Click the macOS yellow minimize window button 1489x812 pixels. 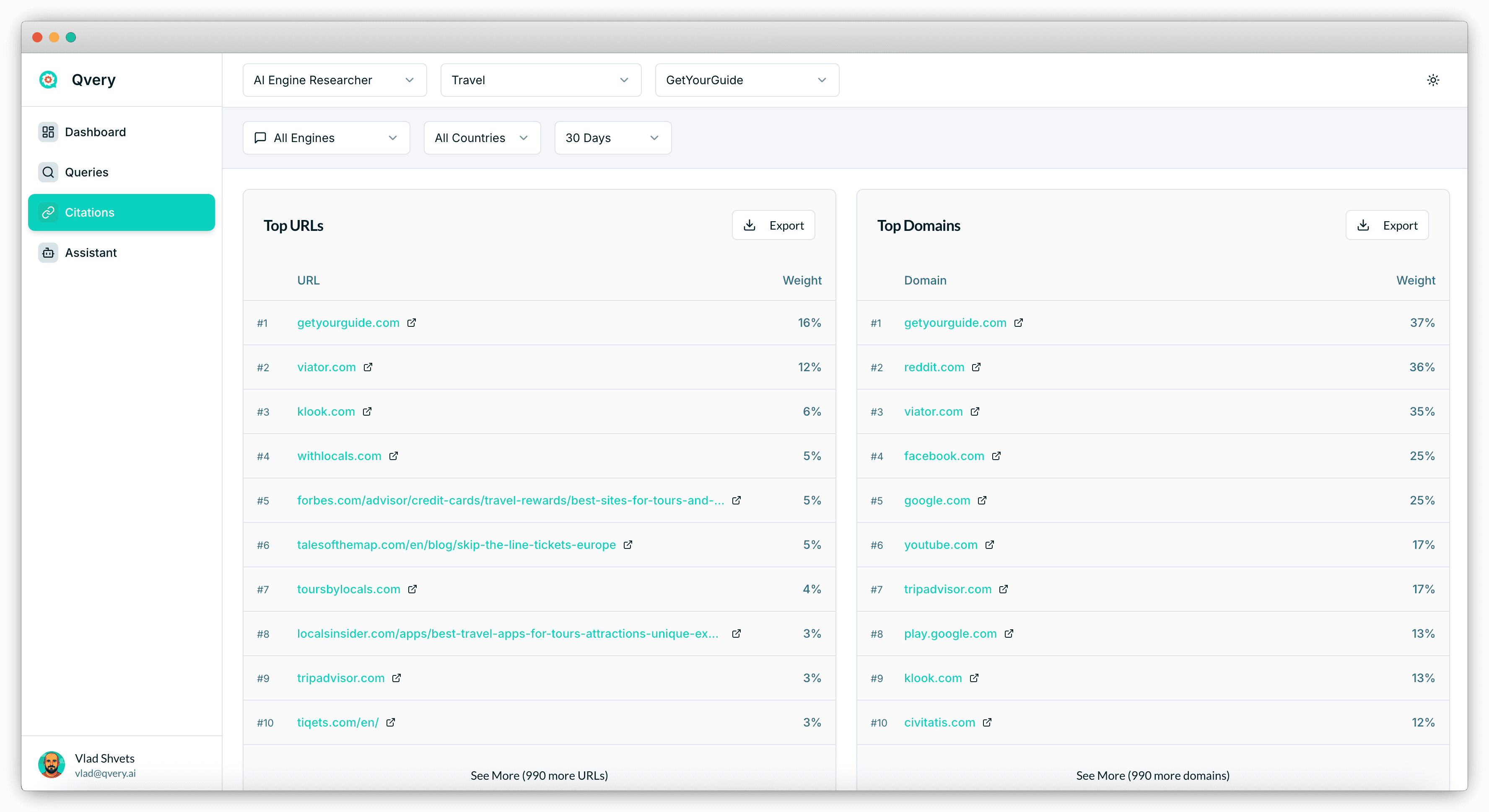coord(54,38)
